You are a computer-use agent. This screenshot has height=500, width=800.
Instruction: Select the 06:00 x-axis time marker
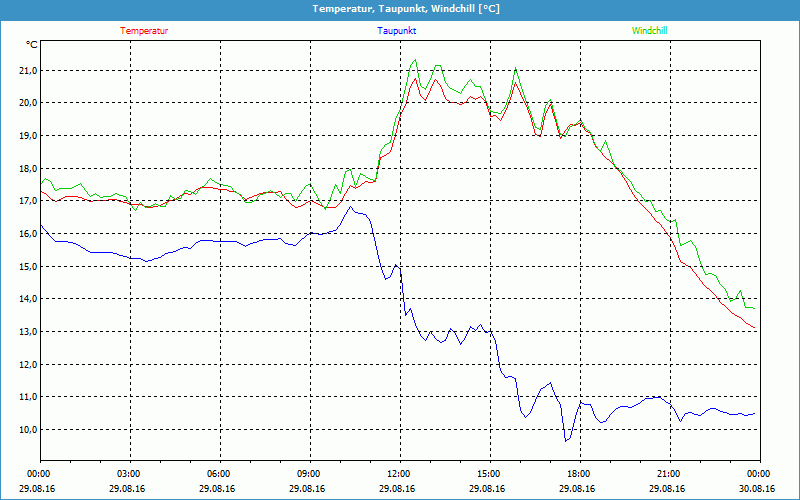(219, 474)
